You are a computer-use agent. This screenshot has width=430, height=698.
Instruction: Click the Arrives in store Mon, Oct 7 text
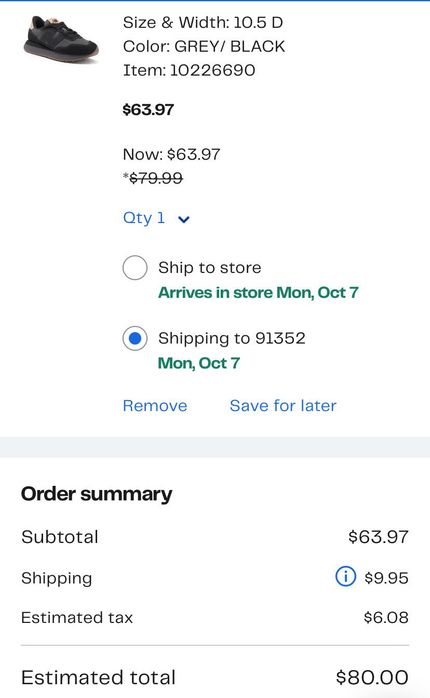(x=258, y=292)
